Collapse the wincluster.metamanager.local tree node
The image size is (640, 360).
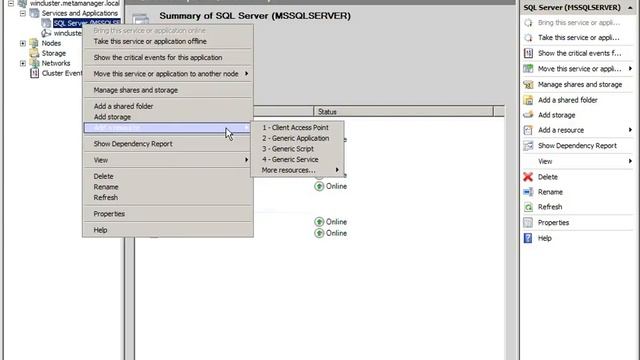tap(11, 3)
